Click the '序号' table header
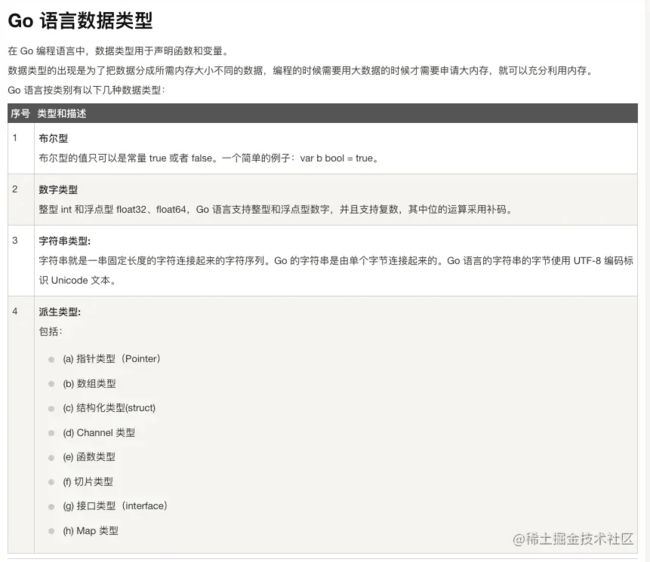Image resolution: width=650 pixels, height=562 pixels. point(20,114)
